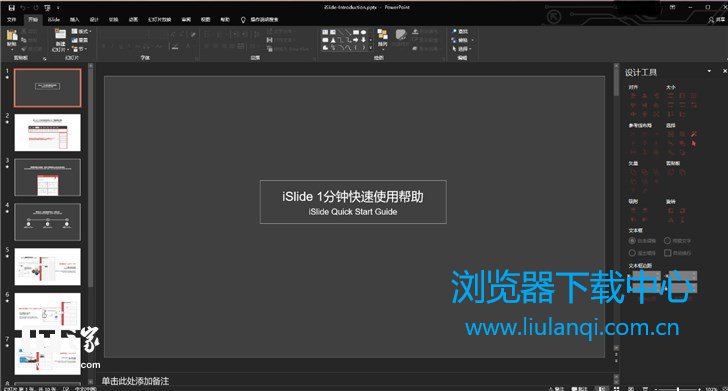Select the down arrow shape in gallery
Viewport: 728px width, 391px height.
pos(363,40)
